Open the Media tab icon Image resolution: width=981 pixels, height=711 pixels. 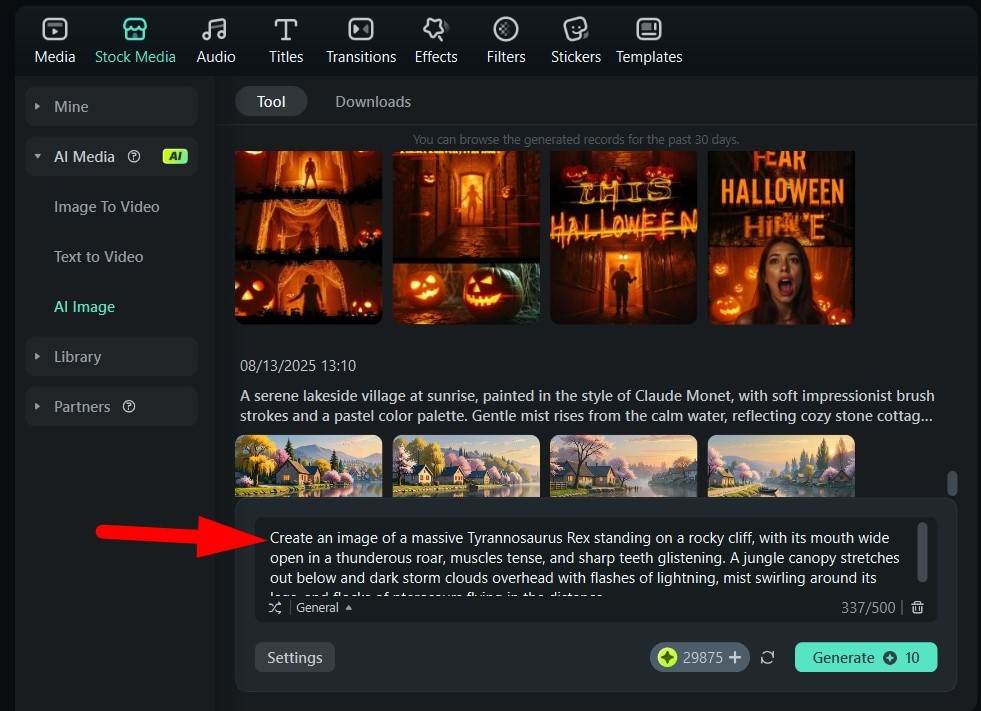pos(54,29)
